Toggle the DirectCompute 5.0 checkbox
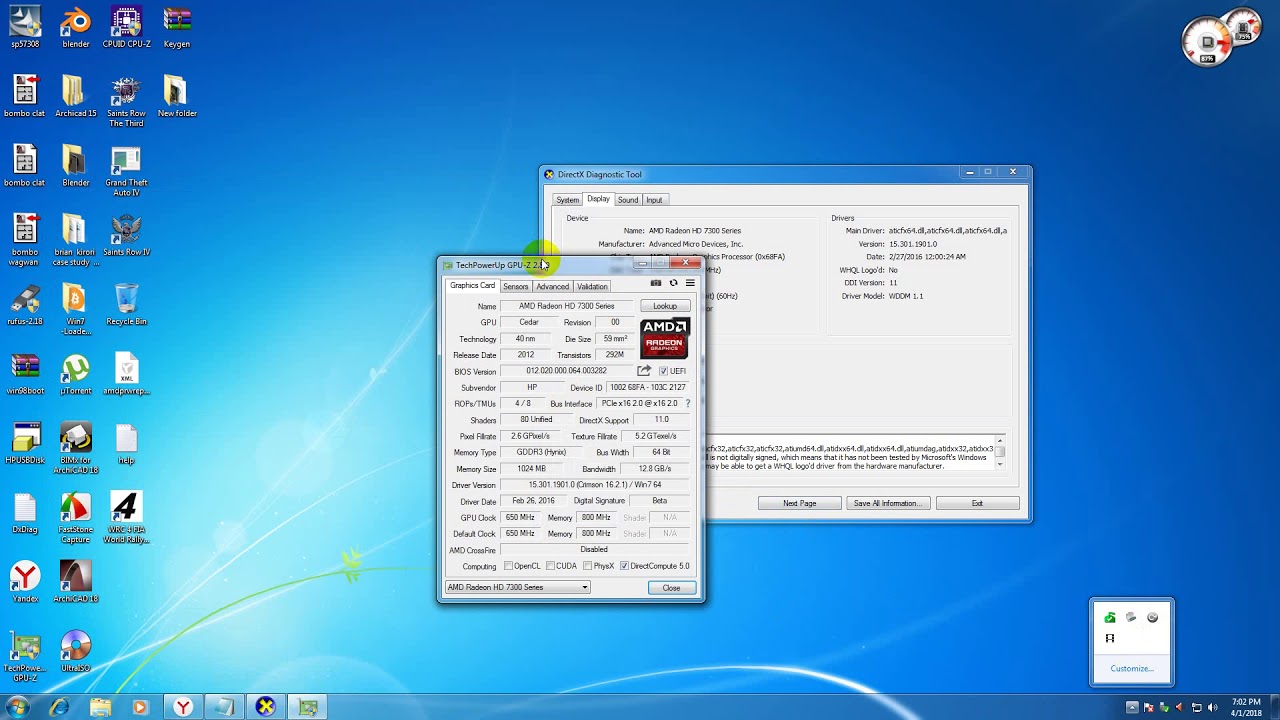Viewport: 1280px width, 720px height. 624,566
